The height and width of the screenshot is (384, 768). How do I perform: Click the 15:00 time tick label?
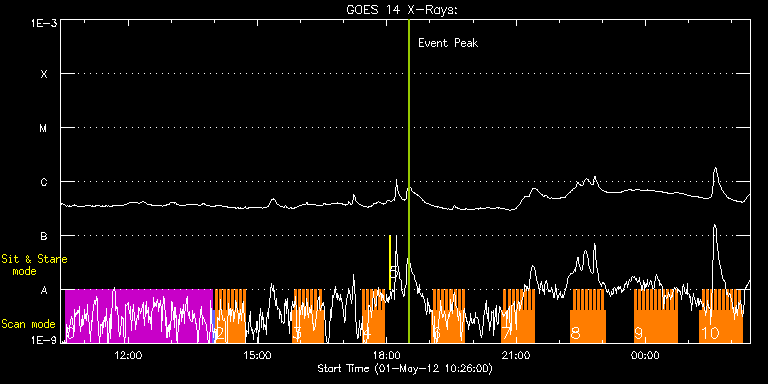pos(258,355)
